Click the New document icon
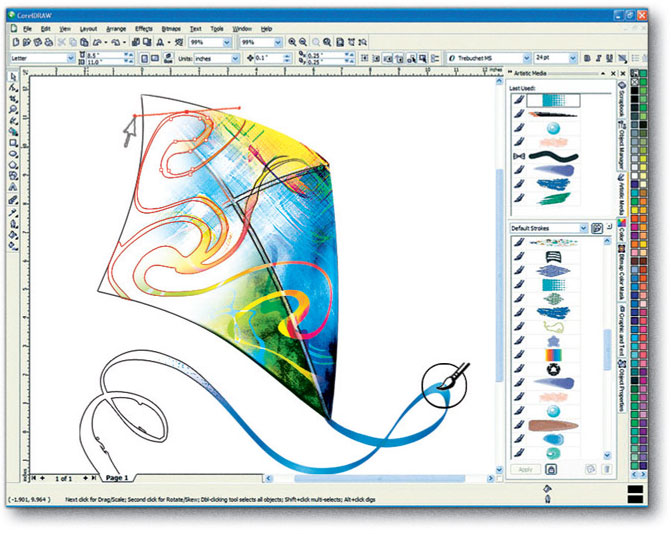 click(x=16, y=42)
